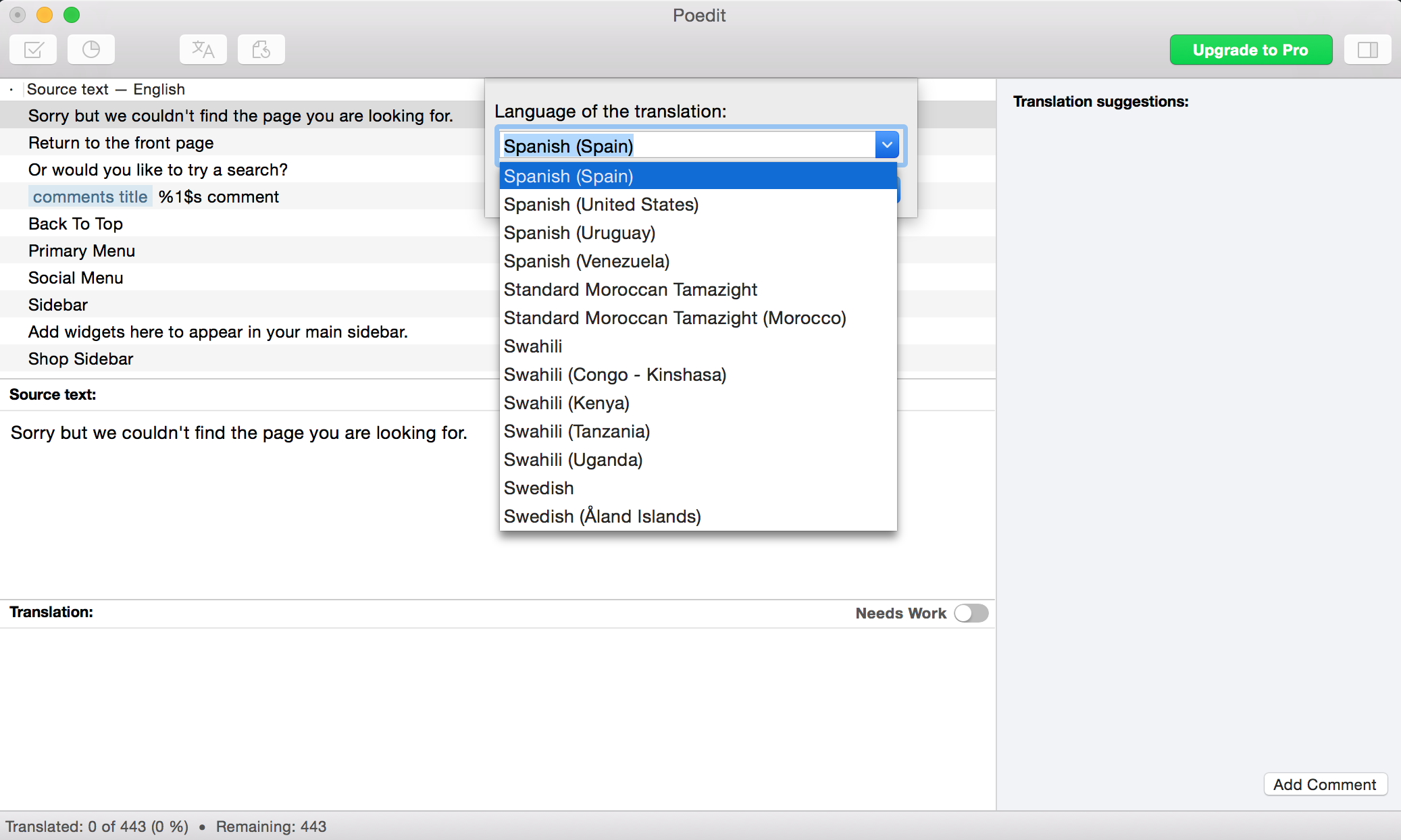Choose Swahili (Congo - Kinshasa)
The height and width of the screenshot is (840, 1401).
[698, 375]
